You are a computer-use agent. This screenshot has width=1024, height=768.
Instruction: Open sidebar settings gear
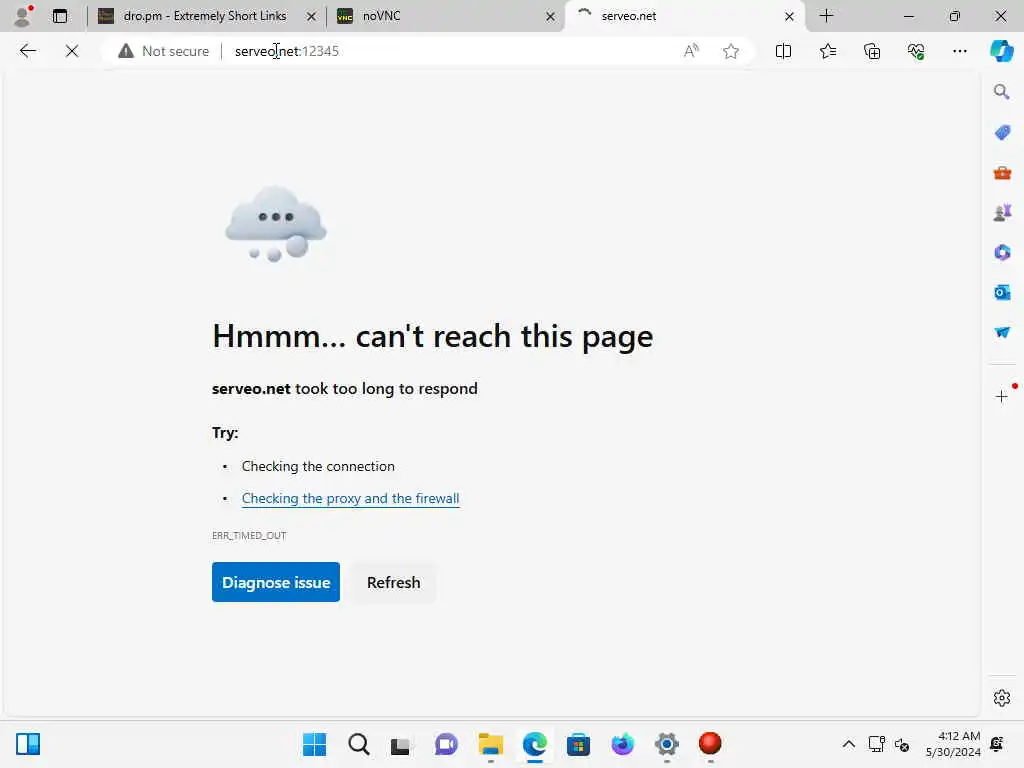(x=1001, y=698)
